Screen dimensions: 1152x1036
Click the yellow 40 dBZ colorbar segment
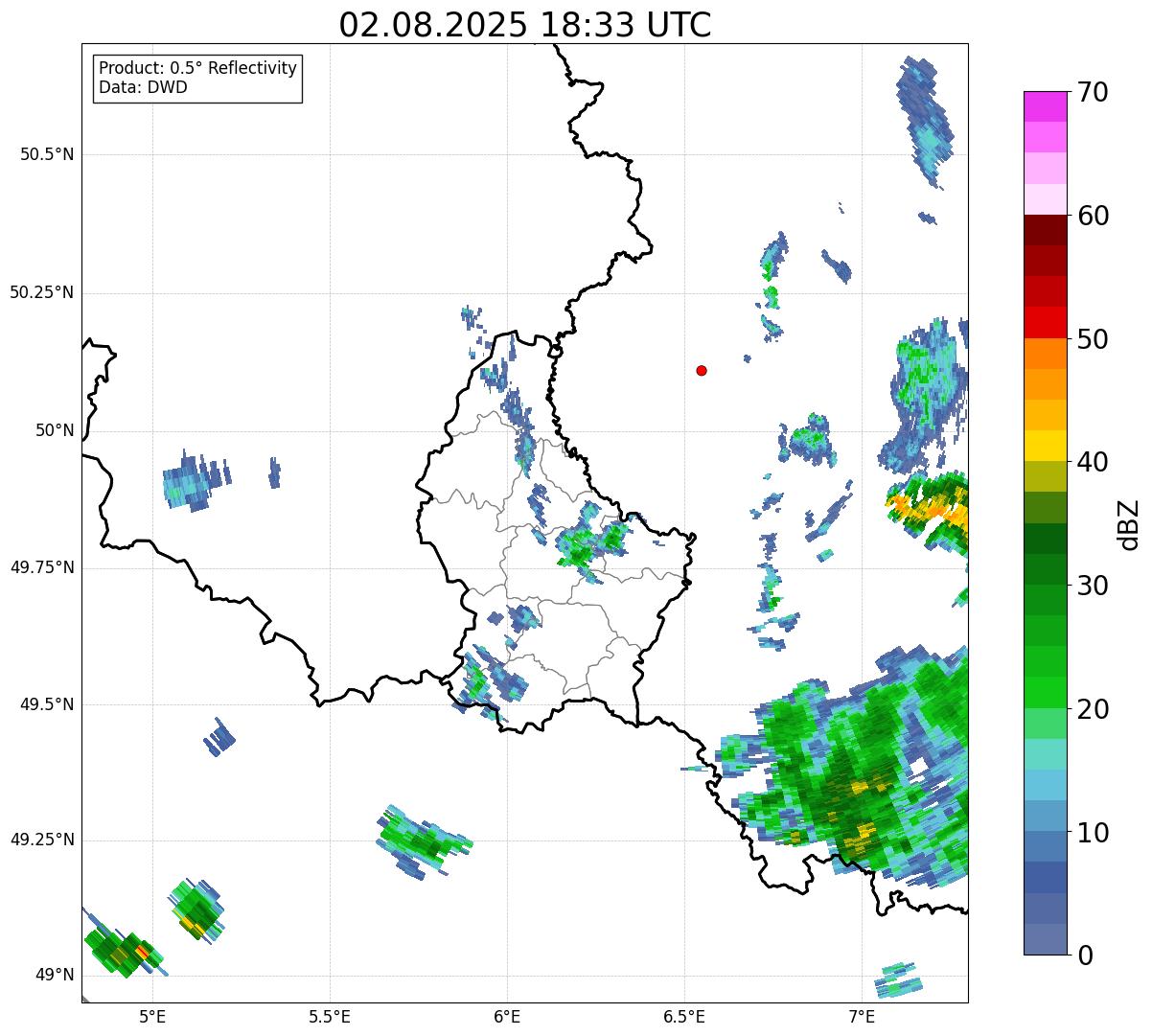click(x=1046, y=446)
